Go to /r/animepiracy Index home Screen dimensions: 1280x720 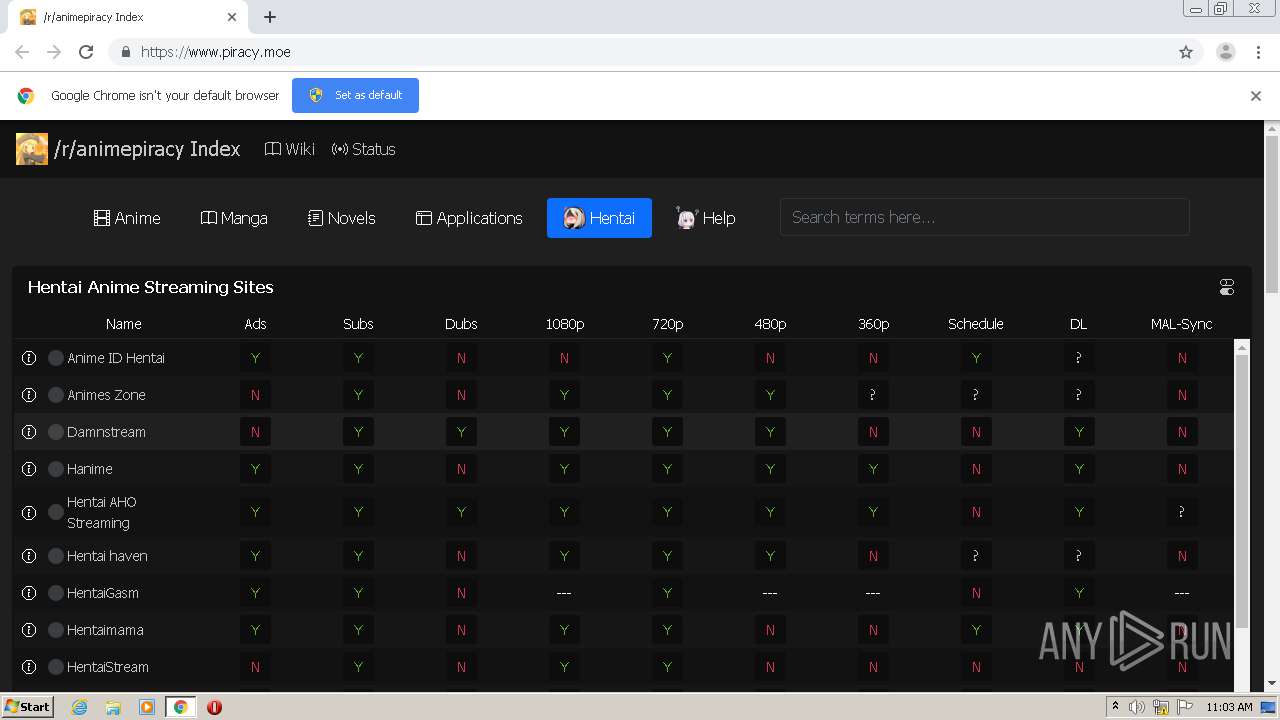point(147,149)
